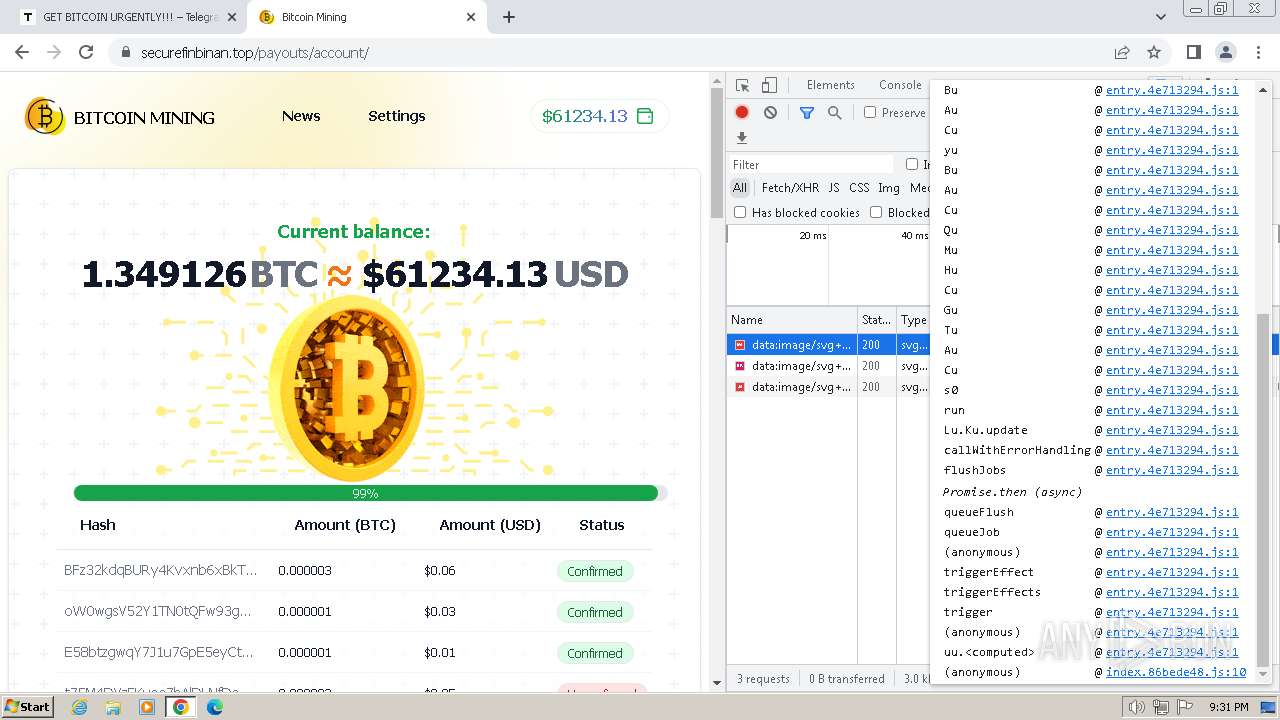The height and width of the screenshot is (720, 1280).
Task: Close the GET BITCOIN URGENTLY Telegraph tab
Action: (x=232, y=17)
